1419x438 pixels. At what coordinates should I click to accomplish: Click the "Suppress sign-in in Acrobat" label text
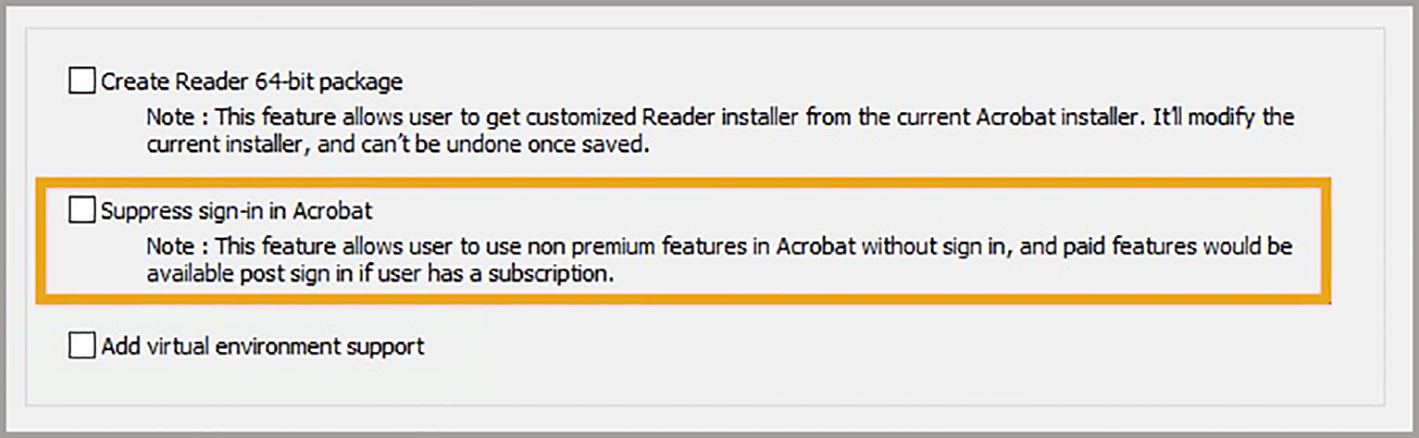coord(237,211)
